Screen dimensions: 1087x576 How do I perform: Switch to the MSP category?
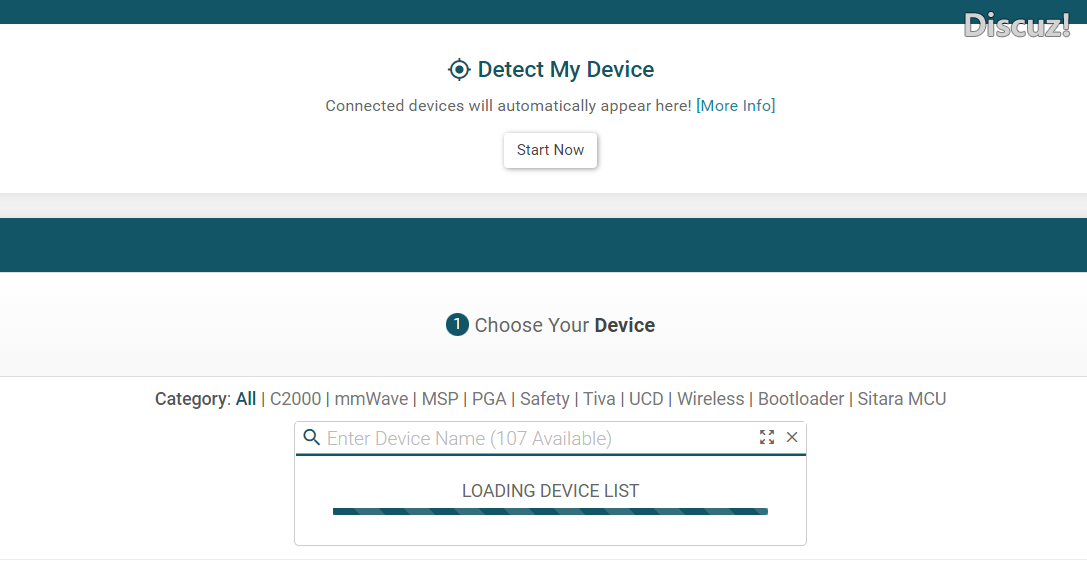pyautogui.click(x=440, y=399)
